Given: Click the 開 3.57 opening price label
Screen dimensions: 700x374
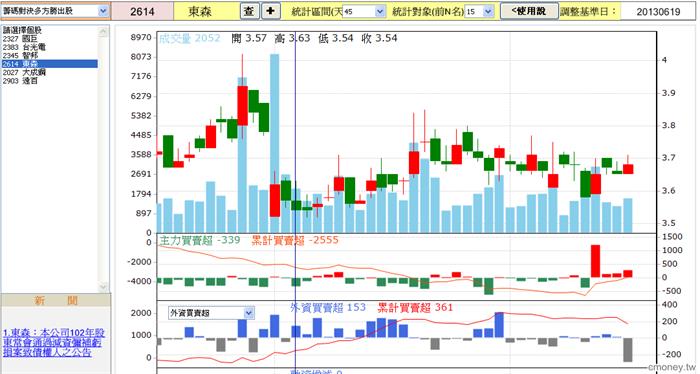Looking at the screenshot, I should click(x=249, y=38).
